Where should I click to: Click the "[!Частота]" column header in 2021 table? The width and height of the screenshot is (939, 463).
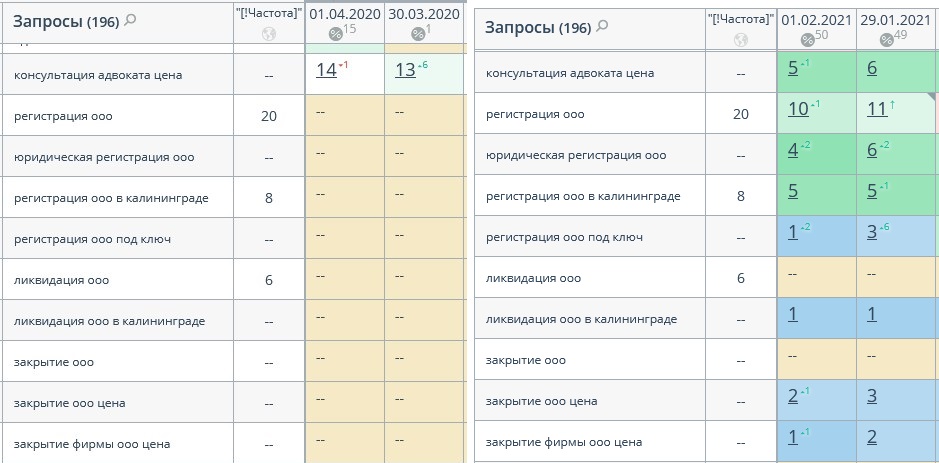pos(741,20)
